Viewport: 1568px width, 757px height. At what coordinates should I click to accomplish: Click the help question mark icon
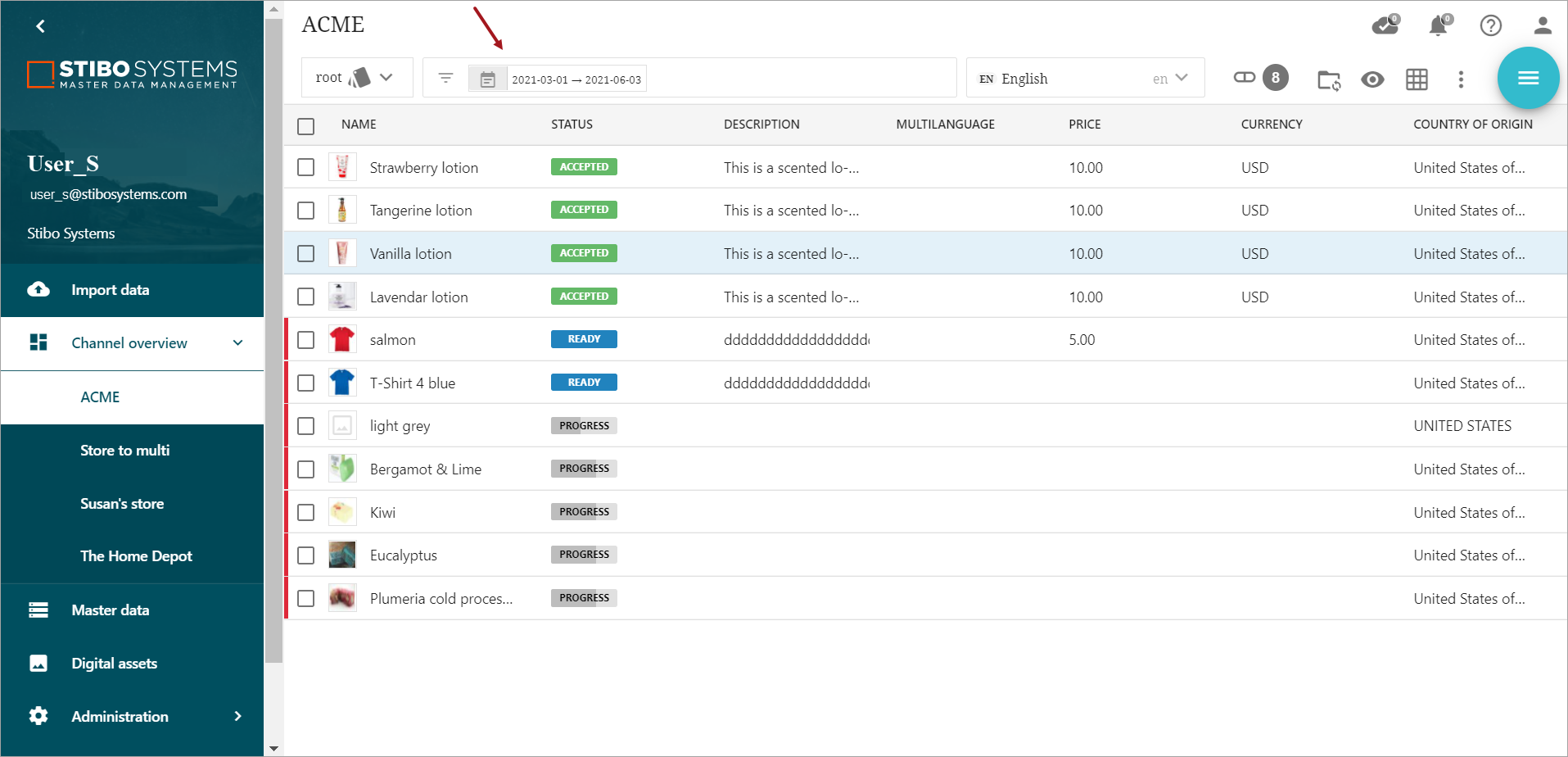(x=1490, y=25)
